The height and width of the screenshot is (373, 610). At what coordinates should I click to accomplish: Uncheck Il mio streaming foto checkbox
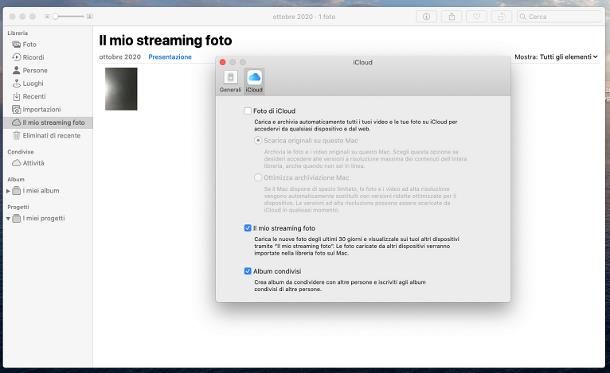point(247,228)
